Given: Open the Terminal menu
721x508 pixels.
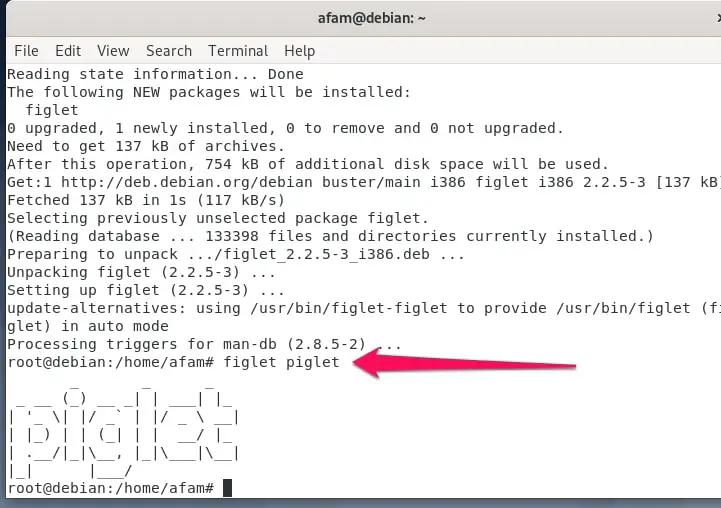Looking at the screenshot, I should (238, 51).
